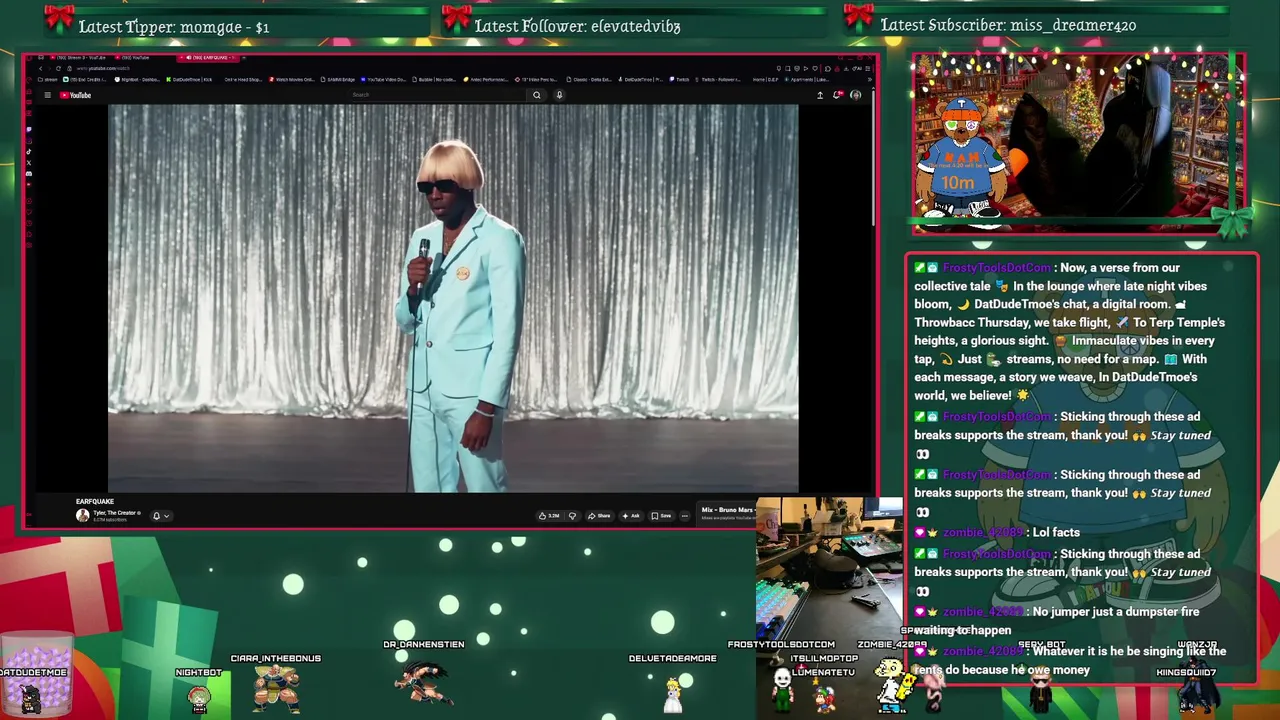Click Latest Tipper: momgae - $1 text
The height and width of the screenshot is (720, 1280).
pyautogui.click(x=173, y=27)
